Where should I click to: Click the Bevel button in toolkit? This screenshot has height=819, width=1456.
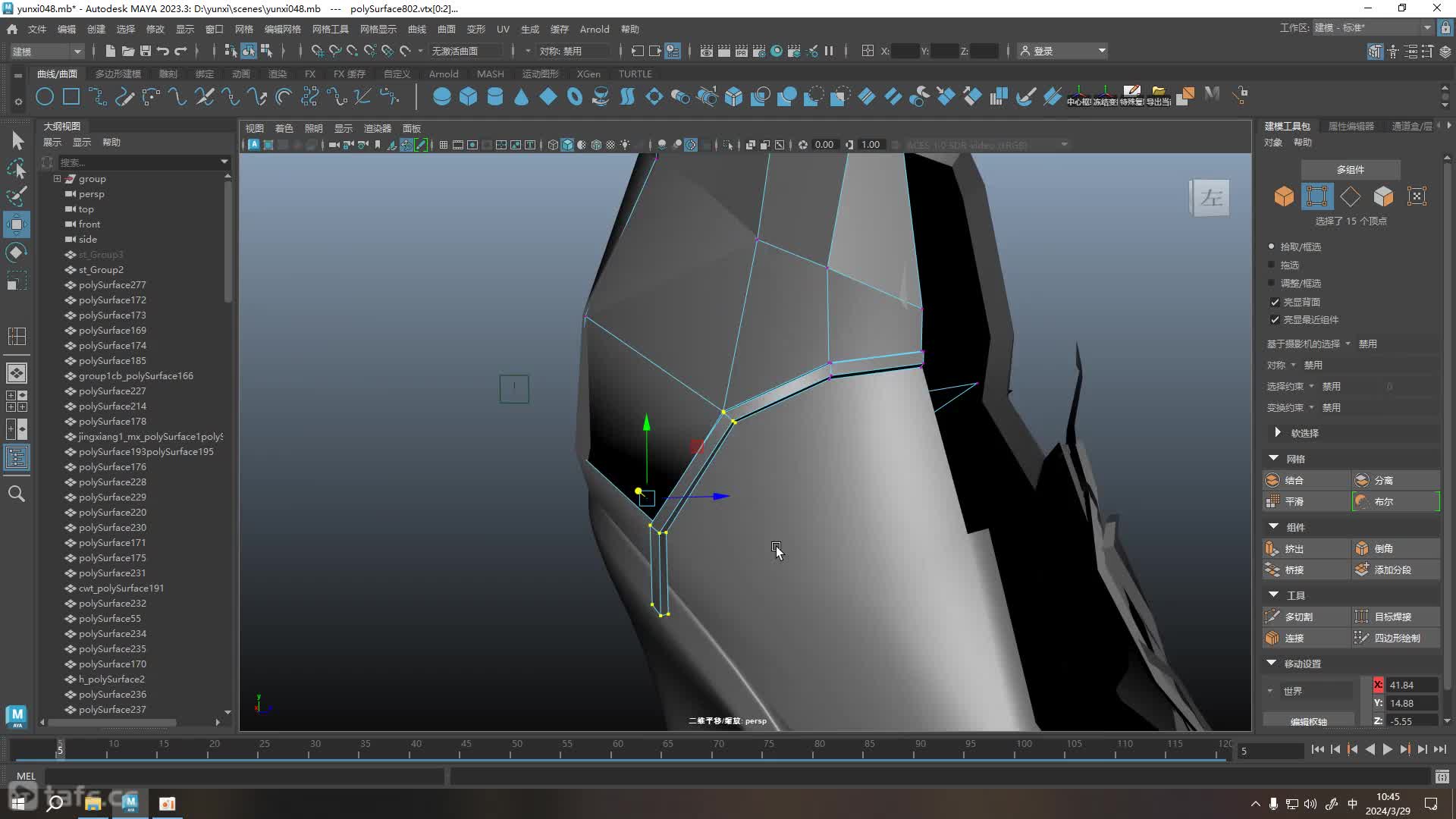(x=1395, y=548)
